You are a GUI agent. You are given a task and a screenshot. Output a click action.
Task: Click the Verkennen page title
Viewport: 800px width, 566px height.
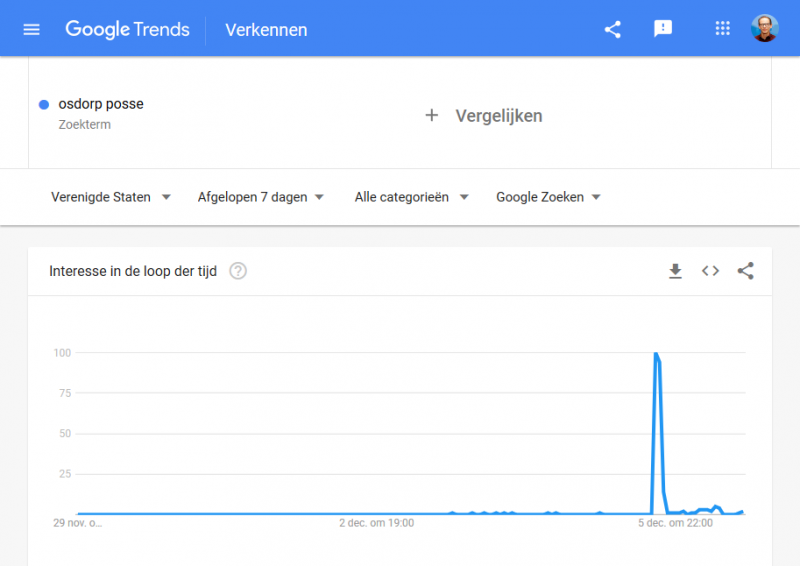[x=266, y=30]
